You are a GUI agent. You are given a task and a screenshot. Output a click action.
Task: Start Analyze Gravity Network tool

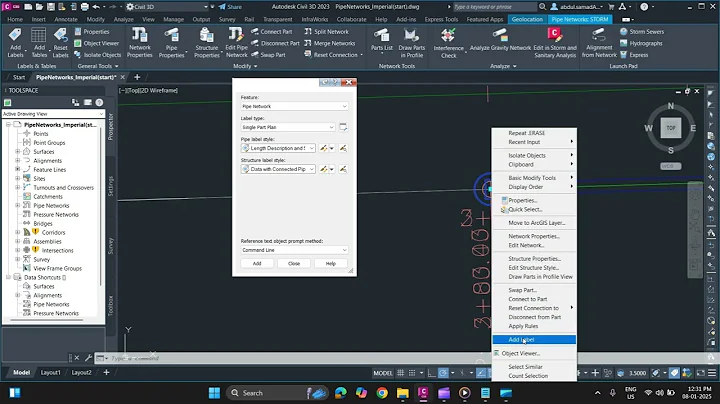[x=500, y=39]
